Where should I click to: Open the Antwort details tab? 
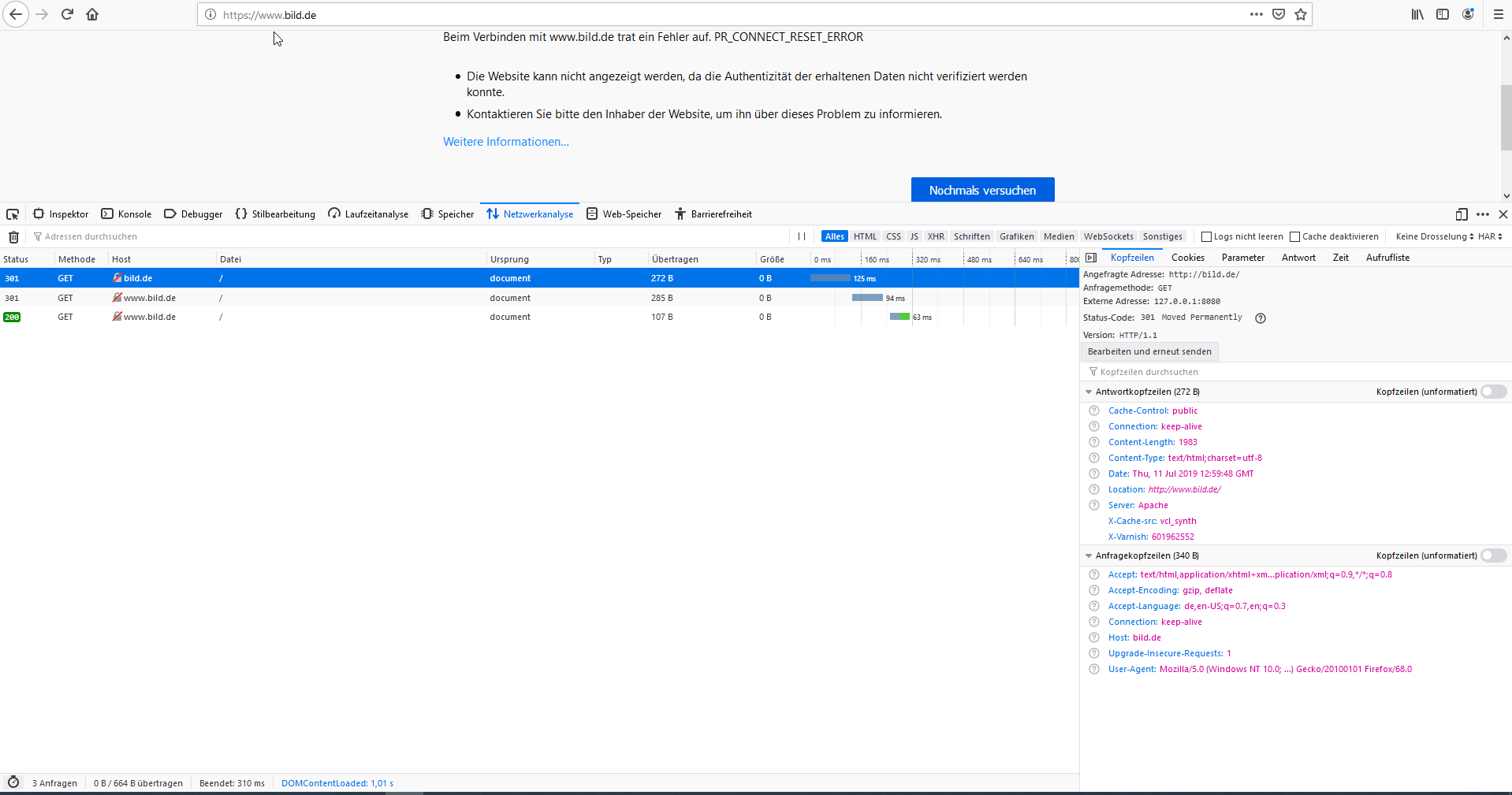1298,258
